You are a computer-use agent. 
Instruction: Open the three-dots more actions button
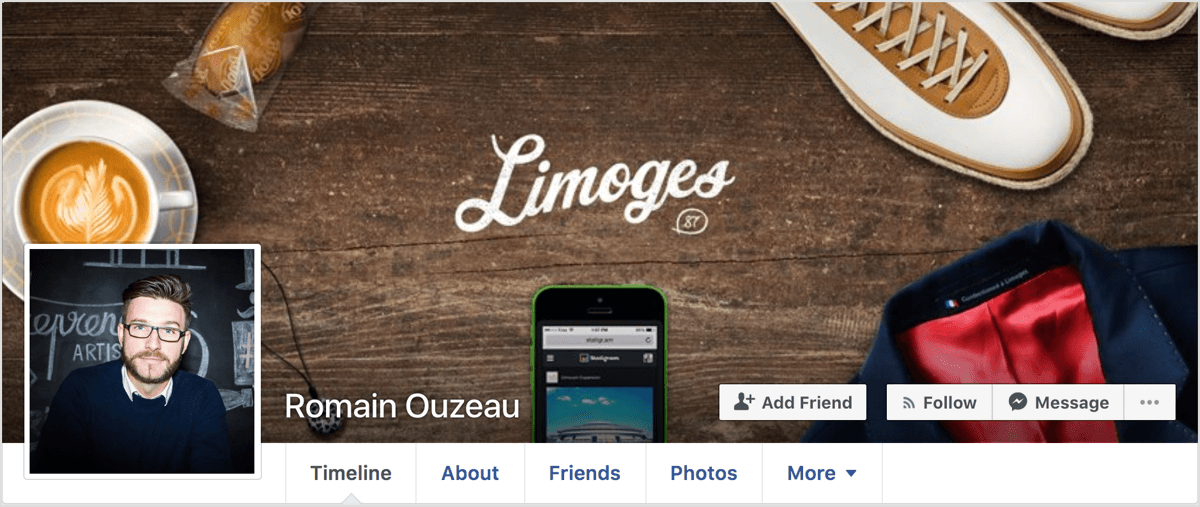point(1149,402)
